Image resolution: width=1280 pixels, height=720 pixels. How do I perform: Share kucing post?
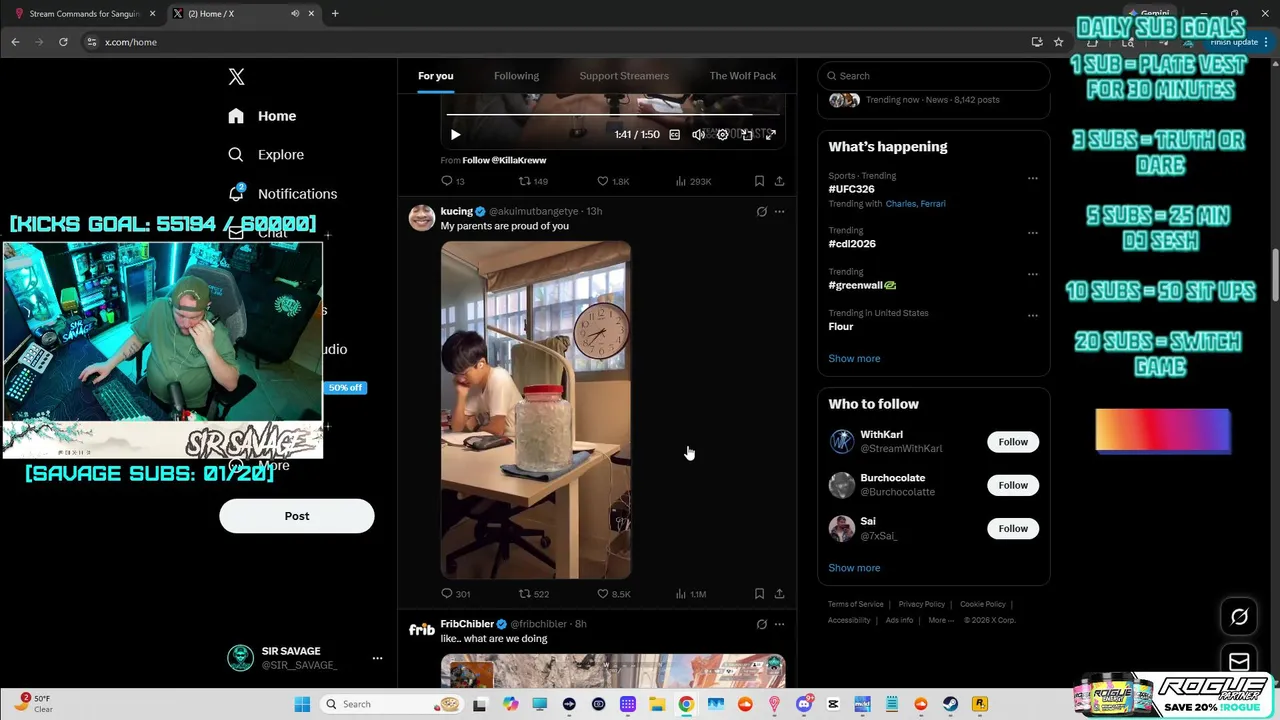click(779, 594)
